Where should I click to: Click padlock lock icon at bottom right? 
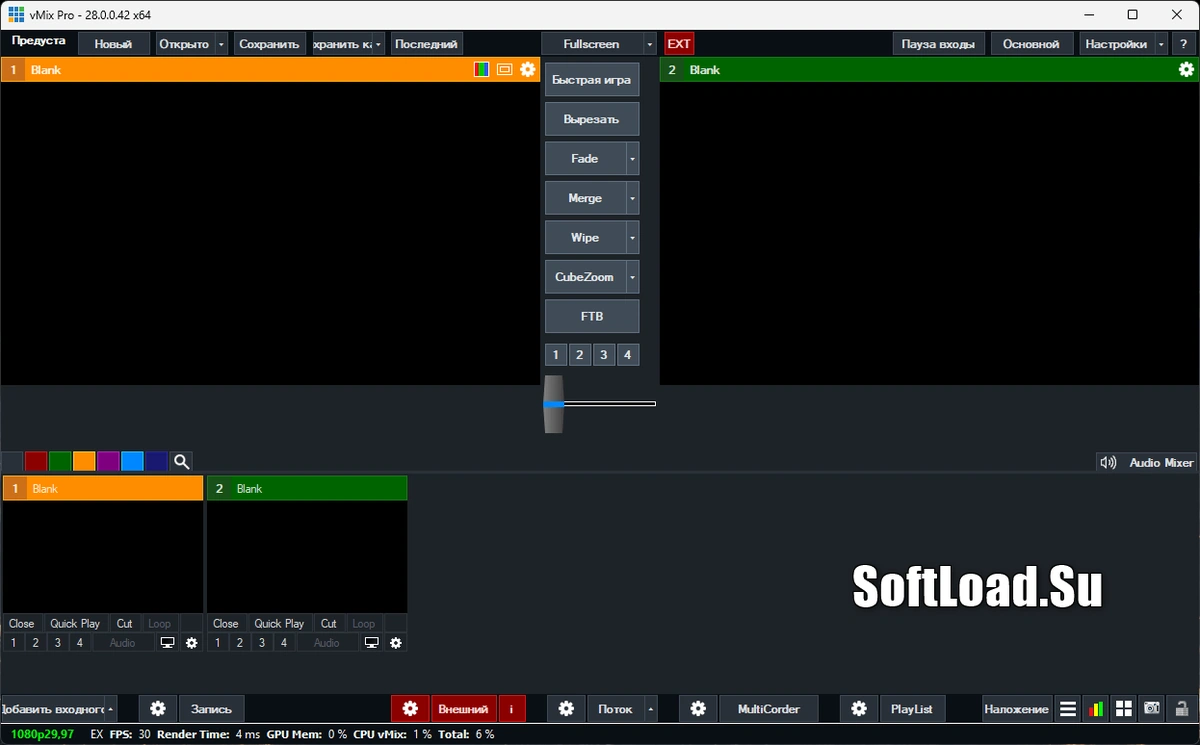point(1181,709)
